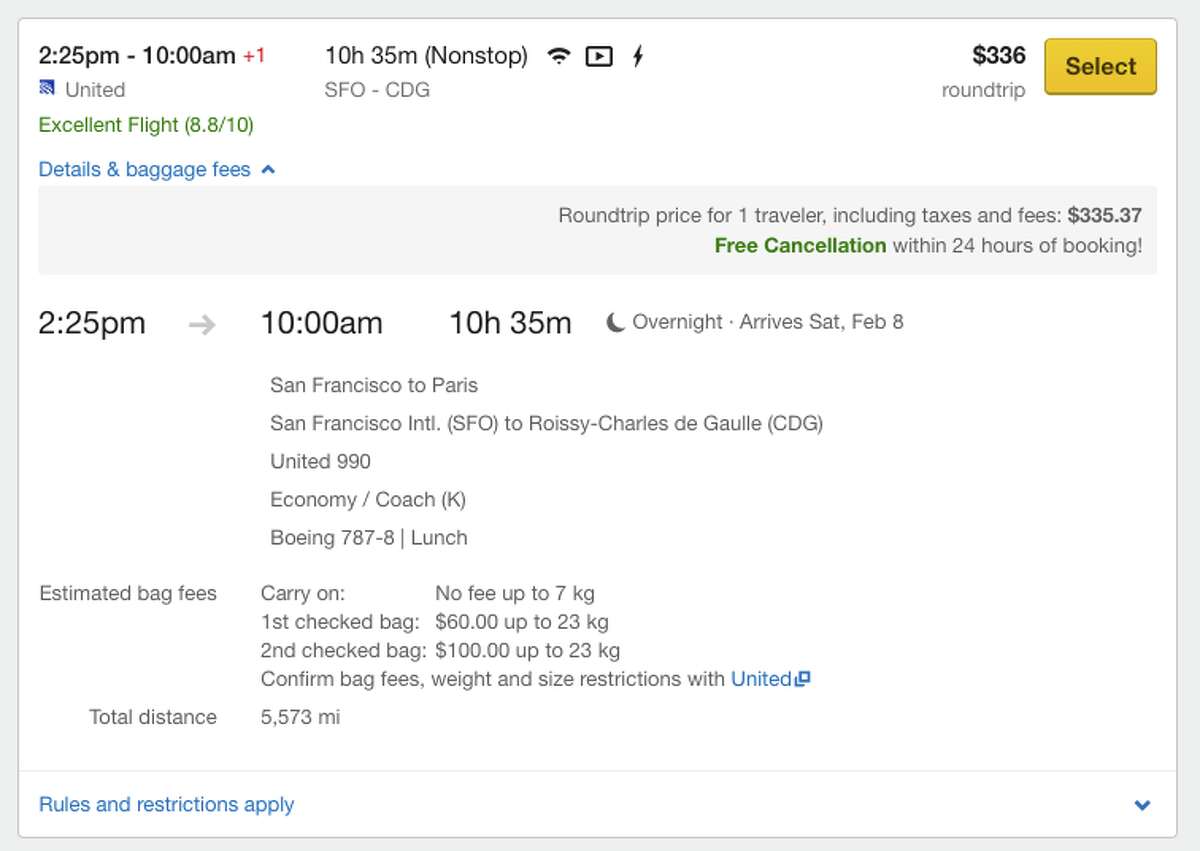Click the Free Cancellation text

pyautogui.click(x=800, y=245)
